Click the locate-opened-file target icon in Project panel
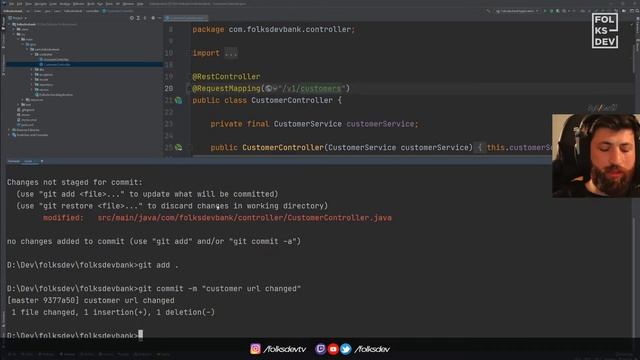The height and width of the screenshot is (360, 640). coord(131,18)
